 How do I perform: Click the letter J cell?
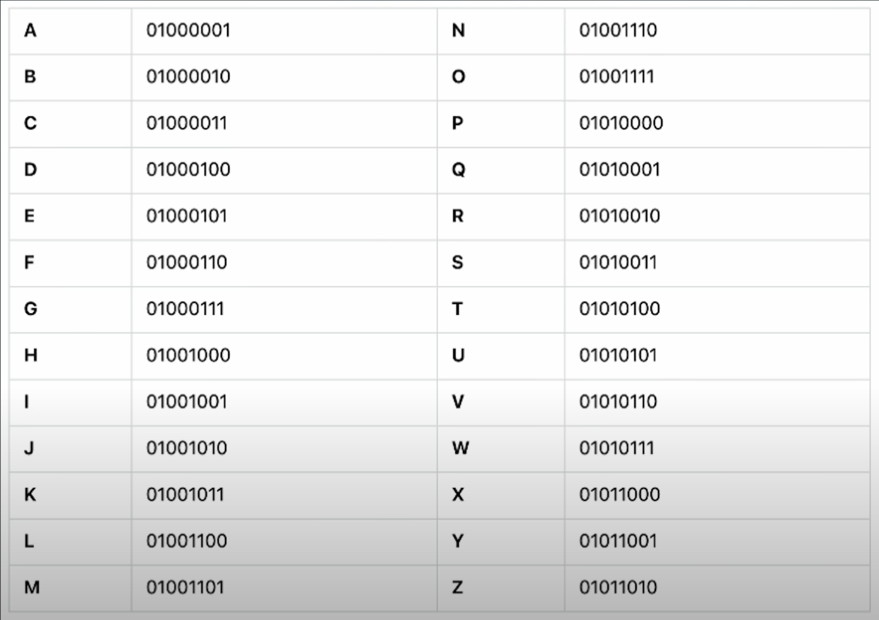[x=71, y=449]
